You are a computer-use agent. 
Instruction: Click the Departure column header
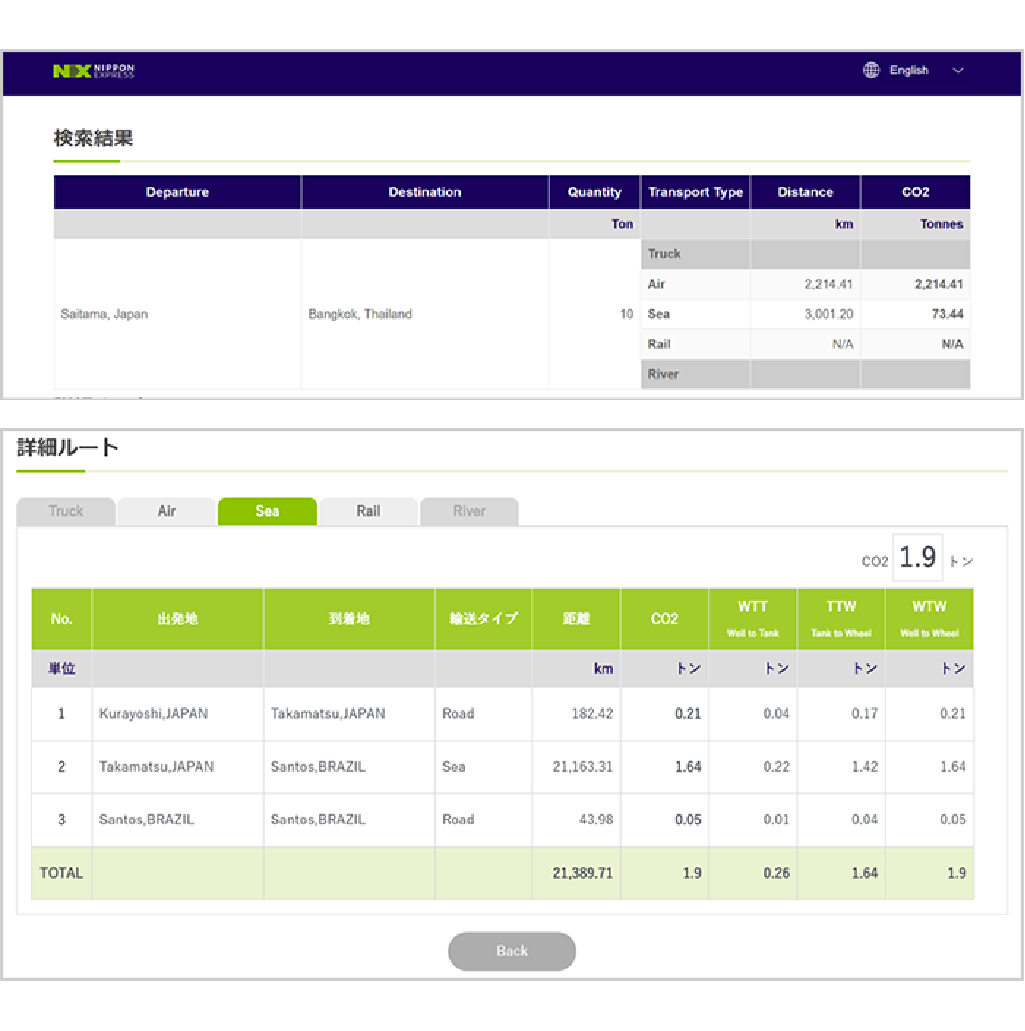pos(178,192)
